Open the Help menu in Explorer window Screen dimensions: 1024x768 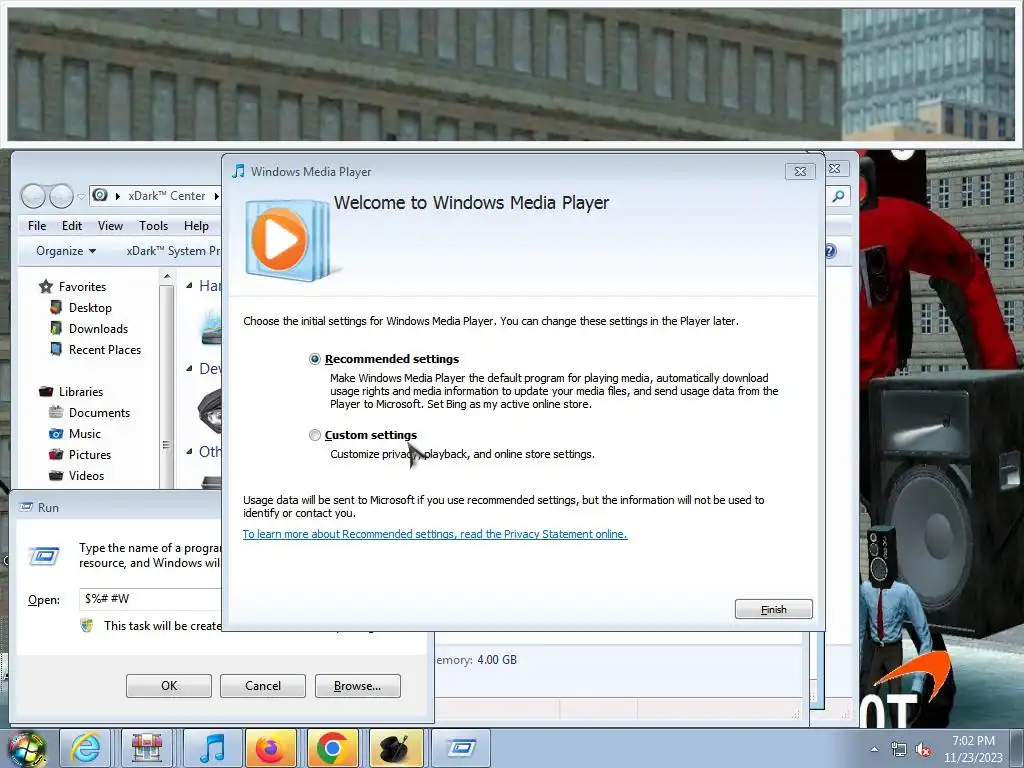click(196, 226)
